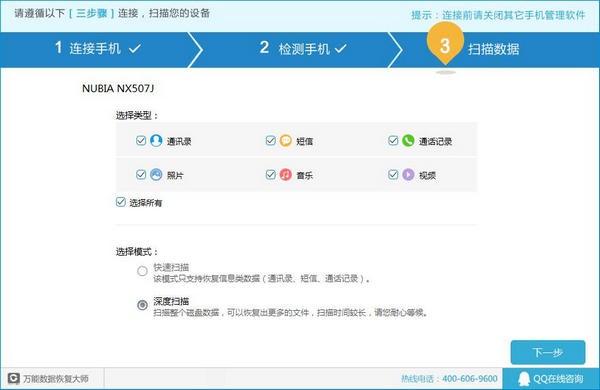
Task: Toggle the 视频 video checkbox
Action: click(393, 175)
